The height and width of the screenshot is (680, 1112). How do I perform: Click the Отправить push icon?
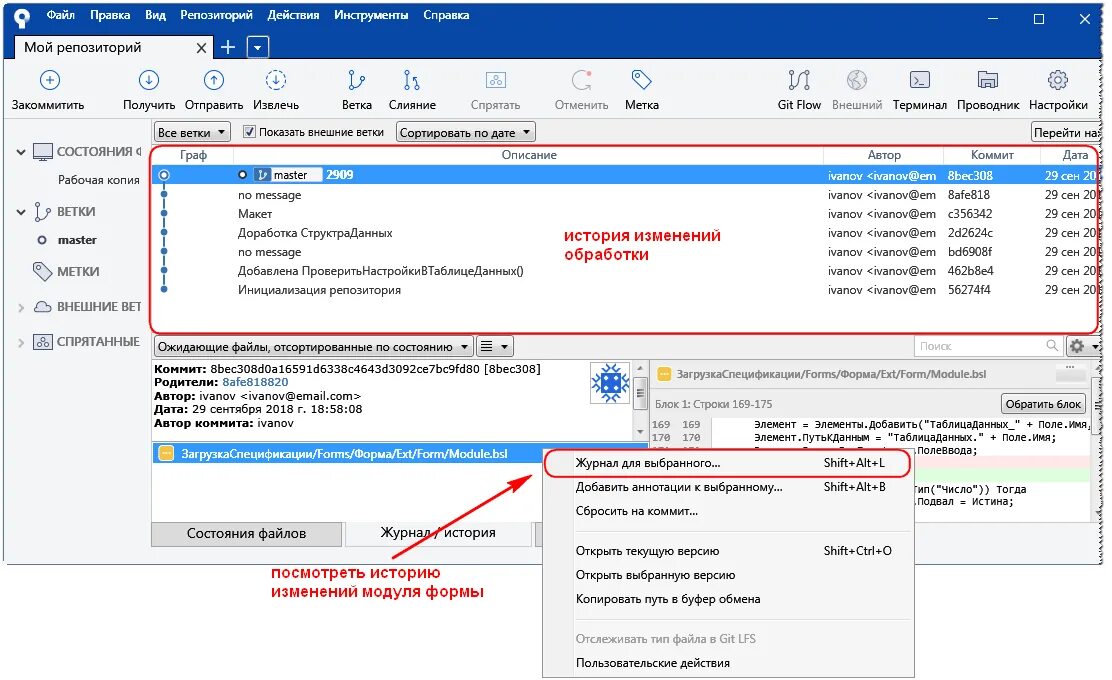(213, 80)
